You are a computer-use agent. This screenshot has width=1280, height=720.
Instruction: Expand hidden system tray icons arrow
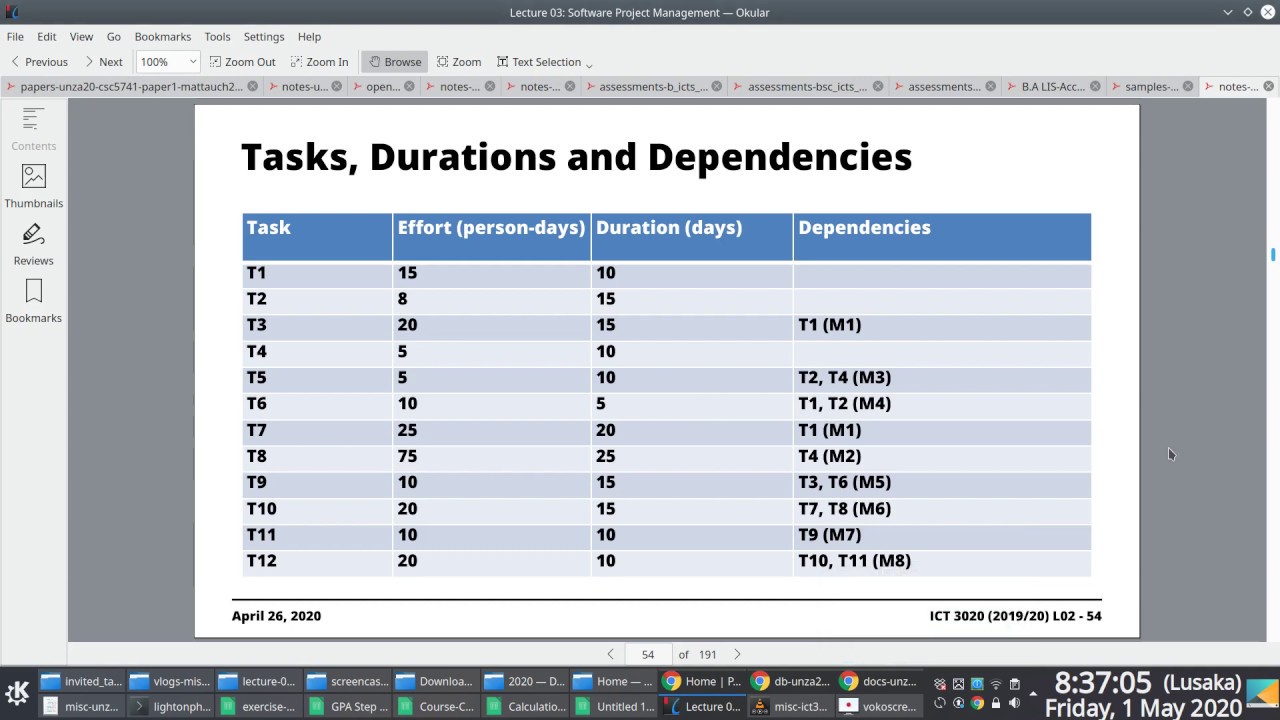click(1034, 693)
